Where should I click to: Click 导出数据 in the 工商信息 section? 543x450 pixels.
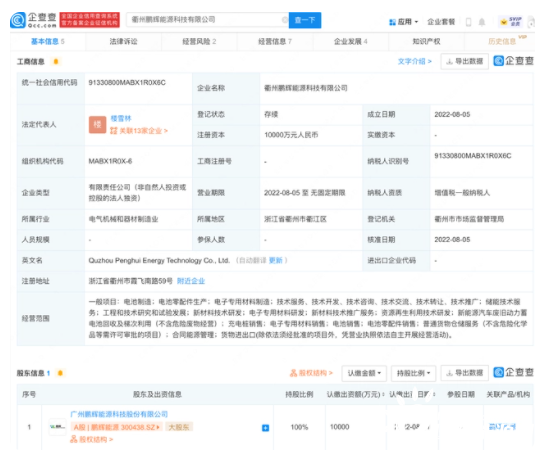[x=464, y=61]
